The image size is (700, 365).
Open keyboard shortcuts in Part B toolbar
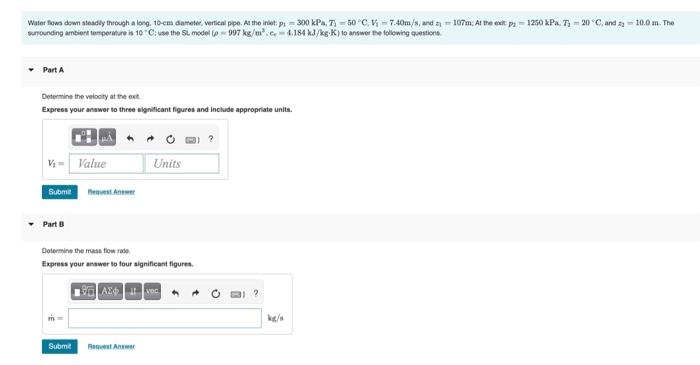tap(238, 294)
